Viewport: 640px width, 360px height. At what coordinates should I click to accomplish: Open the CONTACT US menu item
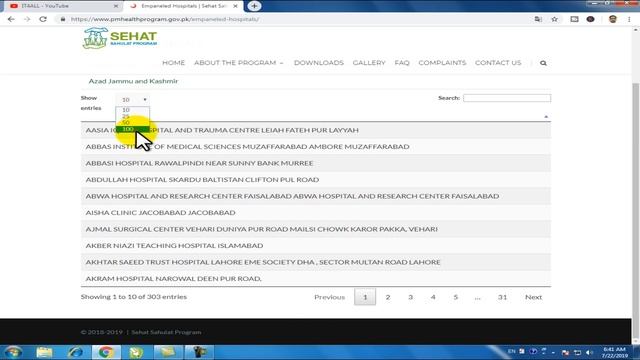498,63
